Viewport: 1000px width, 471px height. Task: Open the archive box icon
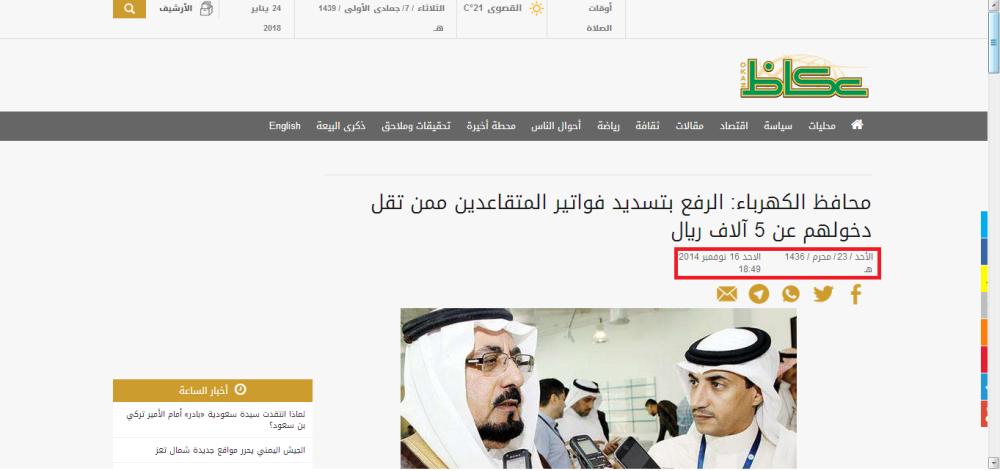pyautogui.click(x=206, y=9)
